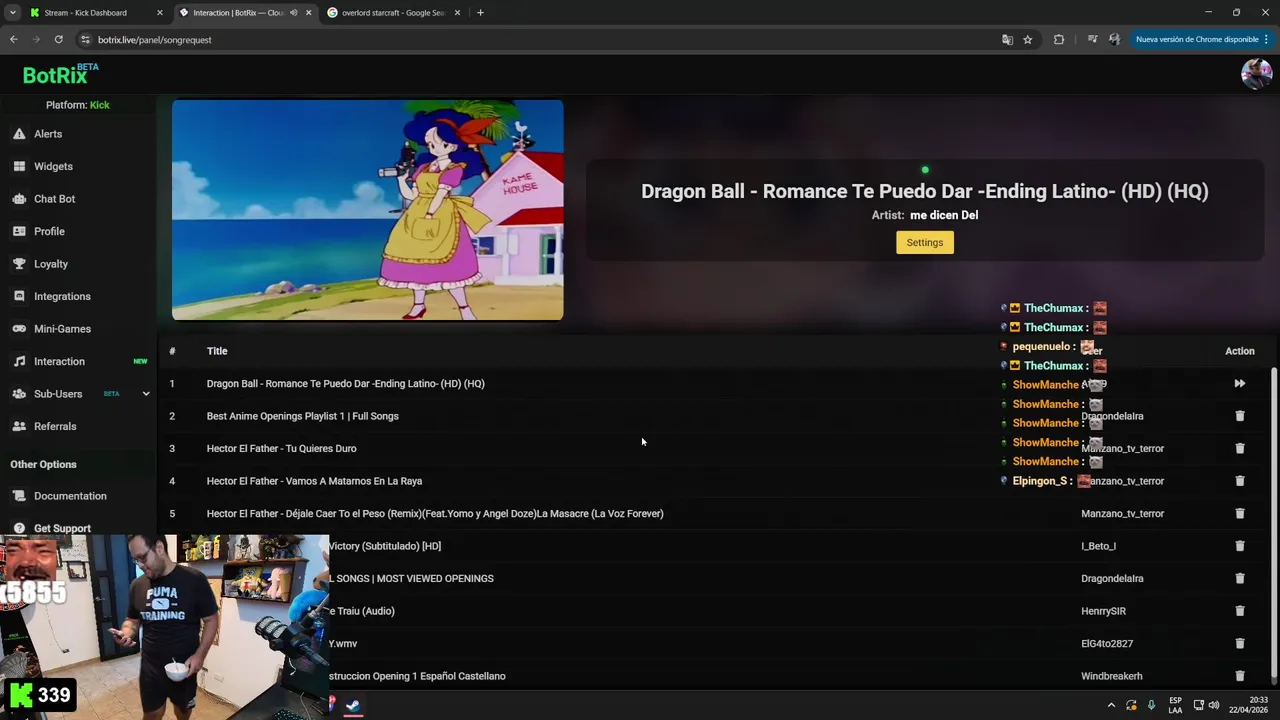This screenshot has height=720, width=1280.
Task: Open Chrome media controls icon
Action: coord(1092,40)
